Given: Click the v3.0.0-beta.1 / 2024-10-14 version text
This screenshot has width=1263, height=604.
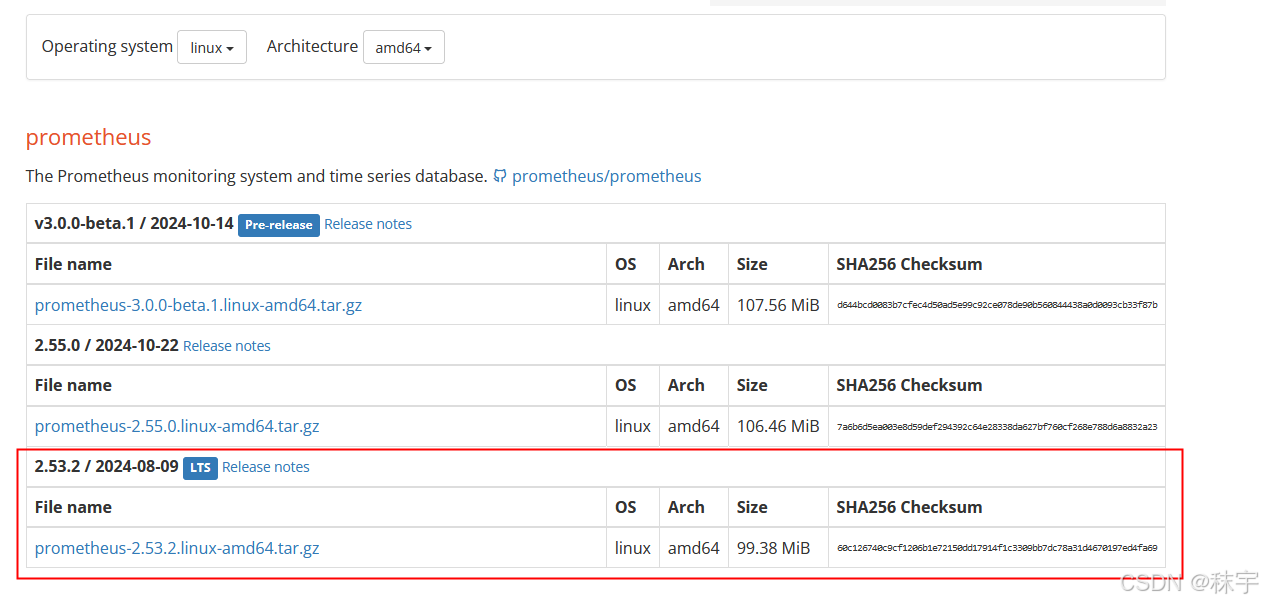Looking at the screenshot, I should coord(134,224).
